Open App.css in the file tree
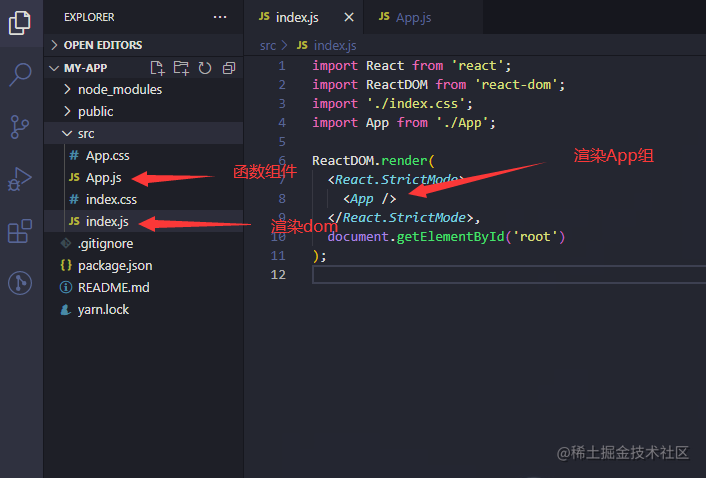Screen dimensions: 706x478 click(x=143, y=155)
